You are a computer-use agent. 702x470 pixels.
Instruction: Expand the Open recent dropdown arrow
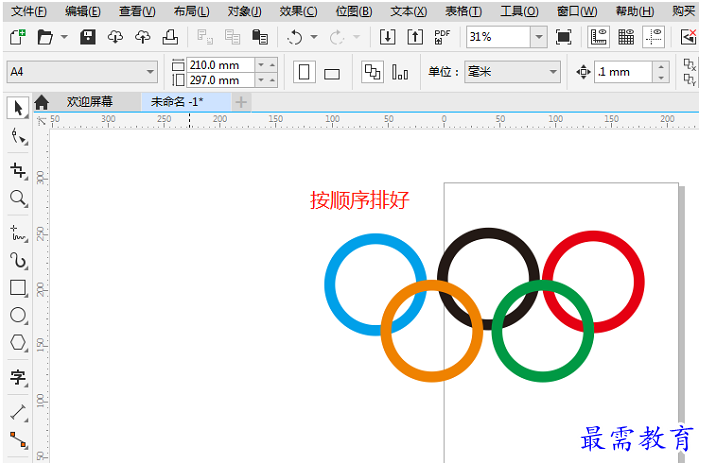pos(64,37)
